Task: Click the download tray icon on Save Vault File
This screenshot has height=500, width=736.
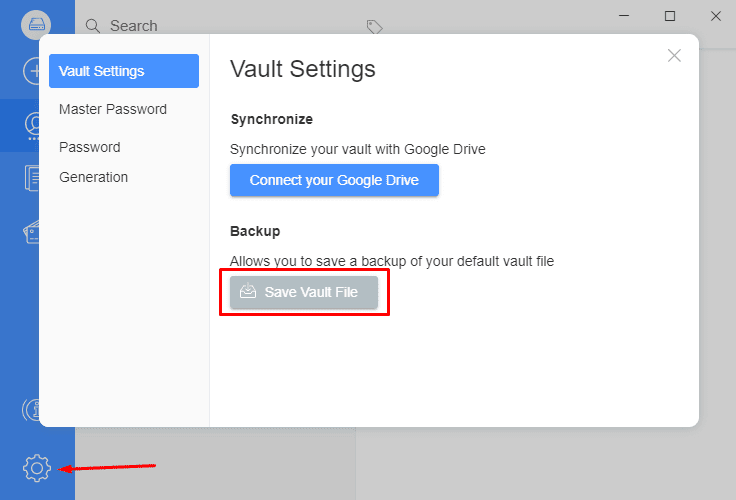Action: [248, 291]
